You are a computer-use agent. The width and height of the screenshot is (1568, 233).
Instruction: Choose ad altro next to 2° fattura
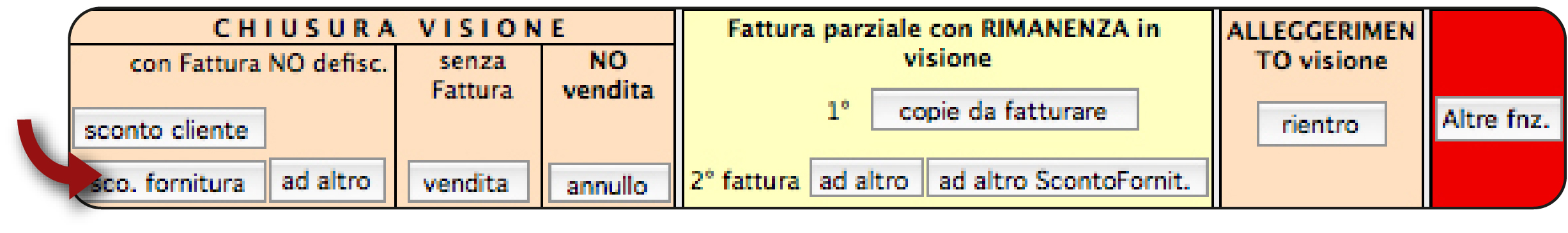coord(866,178)
